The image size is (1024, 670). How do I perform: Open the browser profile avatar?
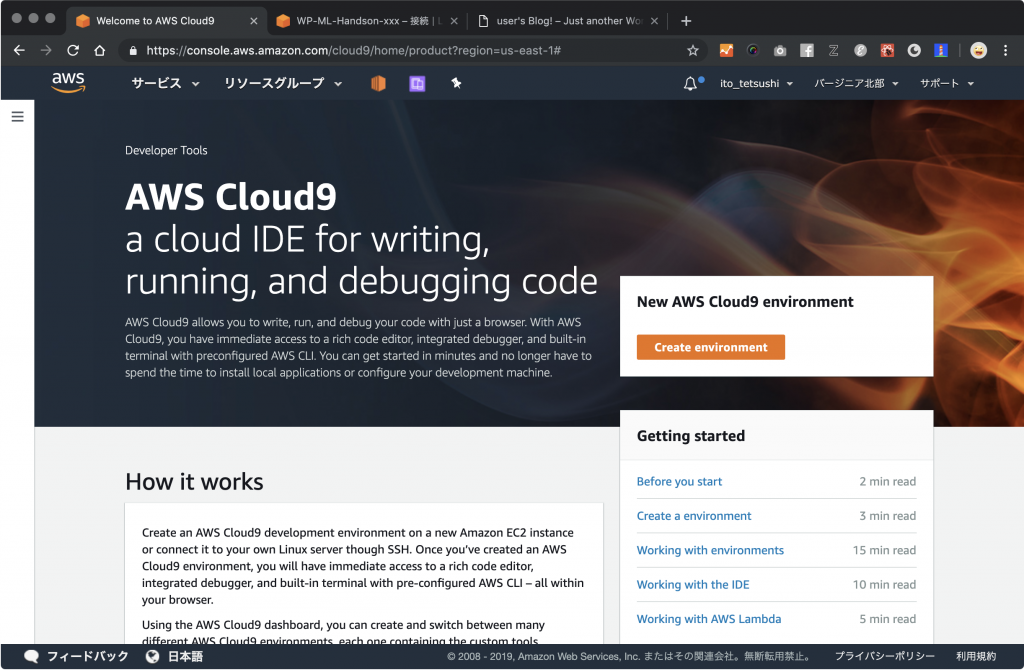click(x=978, y=50)
